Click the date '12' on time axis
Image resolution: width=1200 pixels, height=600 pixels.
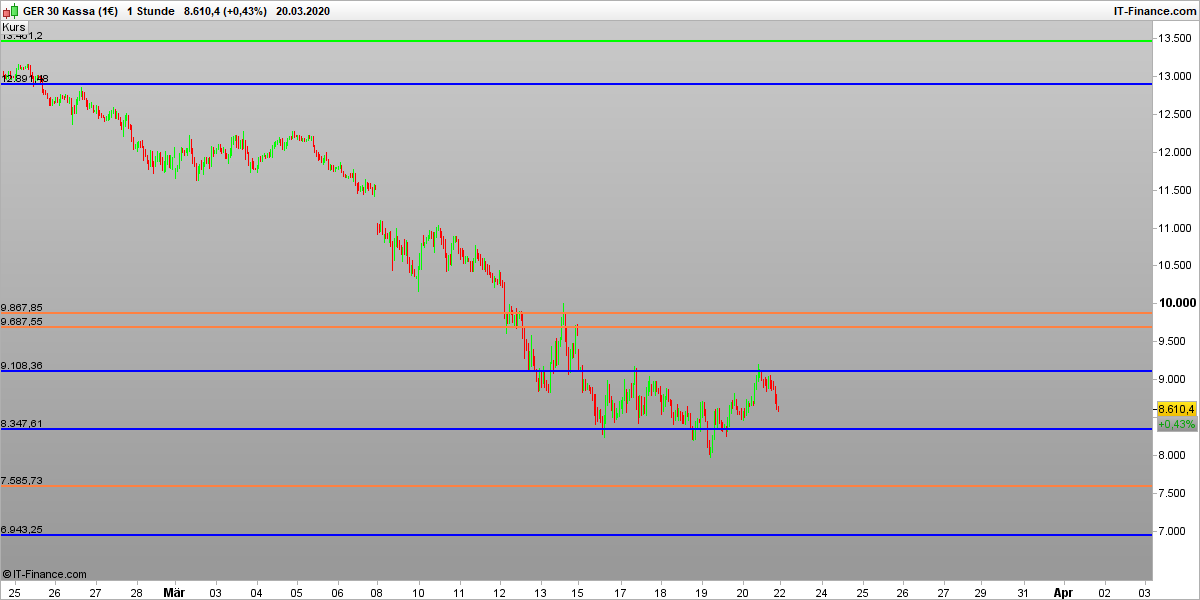coord(499,592)
